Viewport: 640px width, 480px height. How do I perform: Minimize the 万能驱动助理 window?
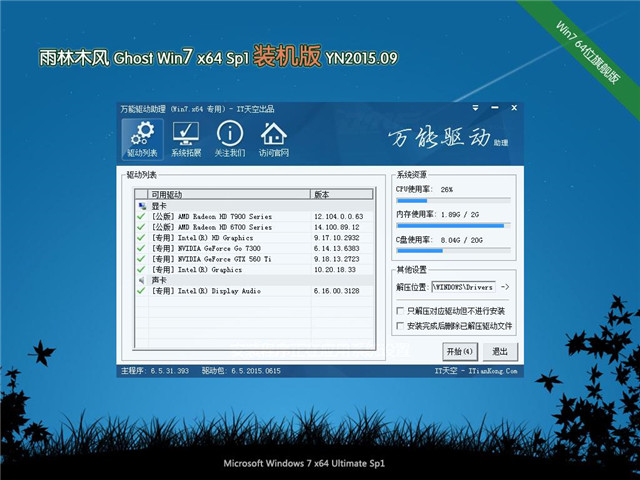(495, 108)
